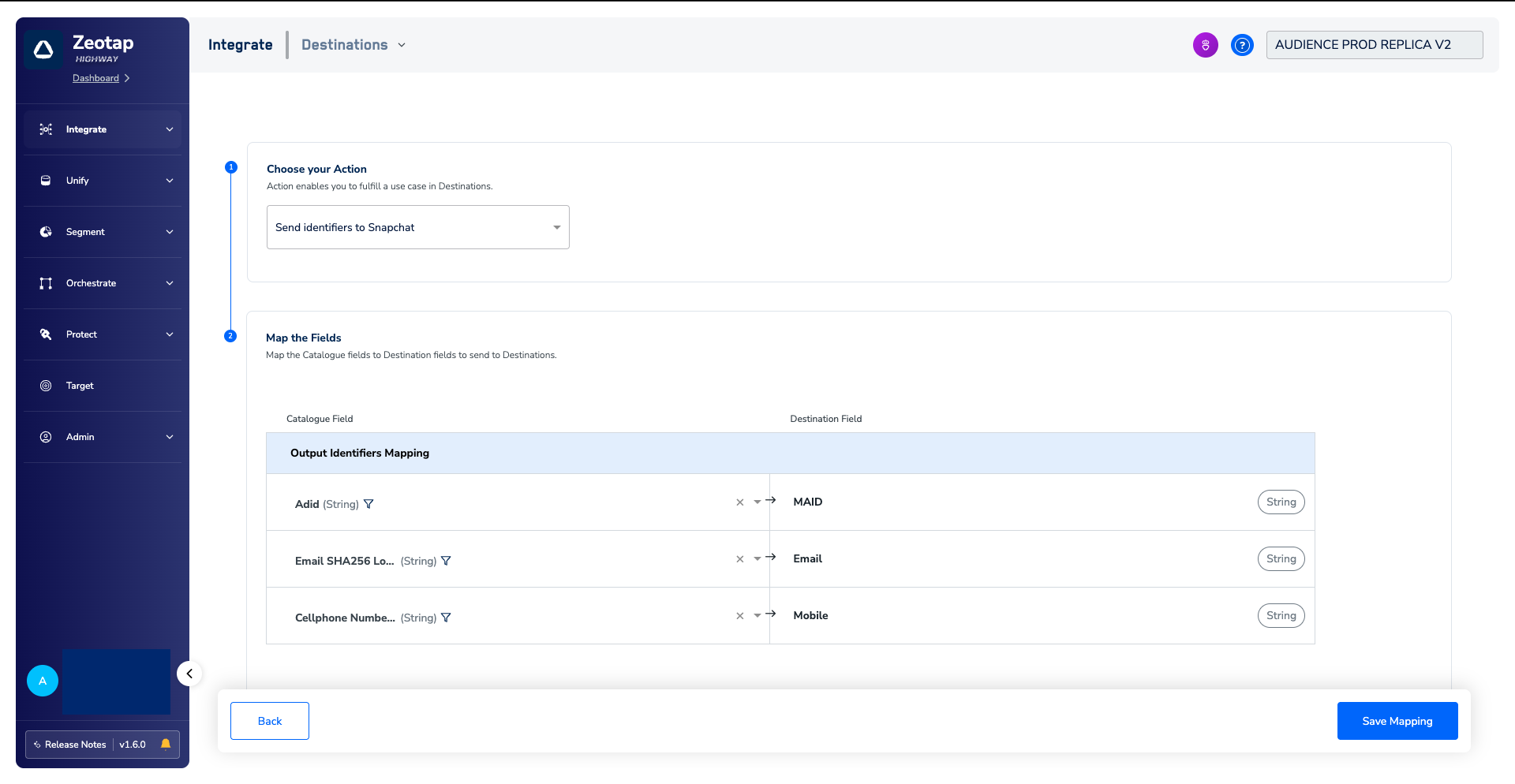Viewport: 1515px width, 784px height.
Task: Click the Back button
Action: pyautogui.click(x=270, y=721)
